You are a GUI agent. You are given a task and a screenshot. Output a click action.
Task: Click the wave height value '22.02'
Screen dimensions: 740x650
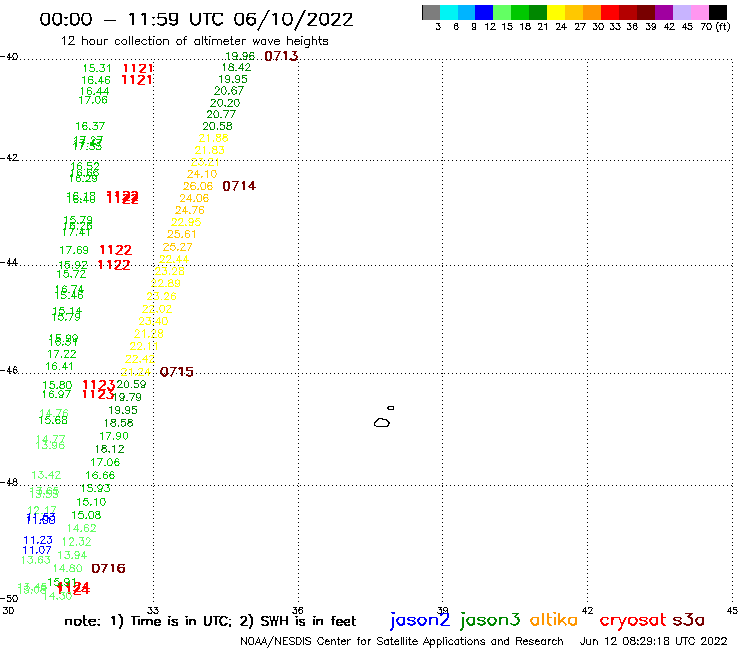click(157, 309)
